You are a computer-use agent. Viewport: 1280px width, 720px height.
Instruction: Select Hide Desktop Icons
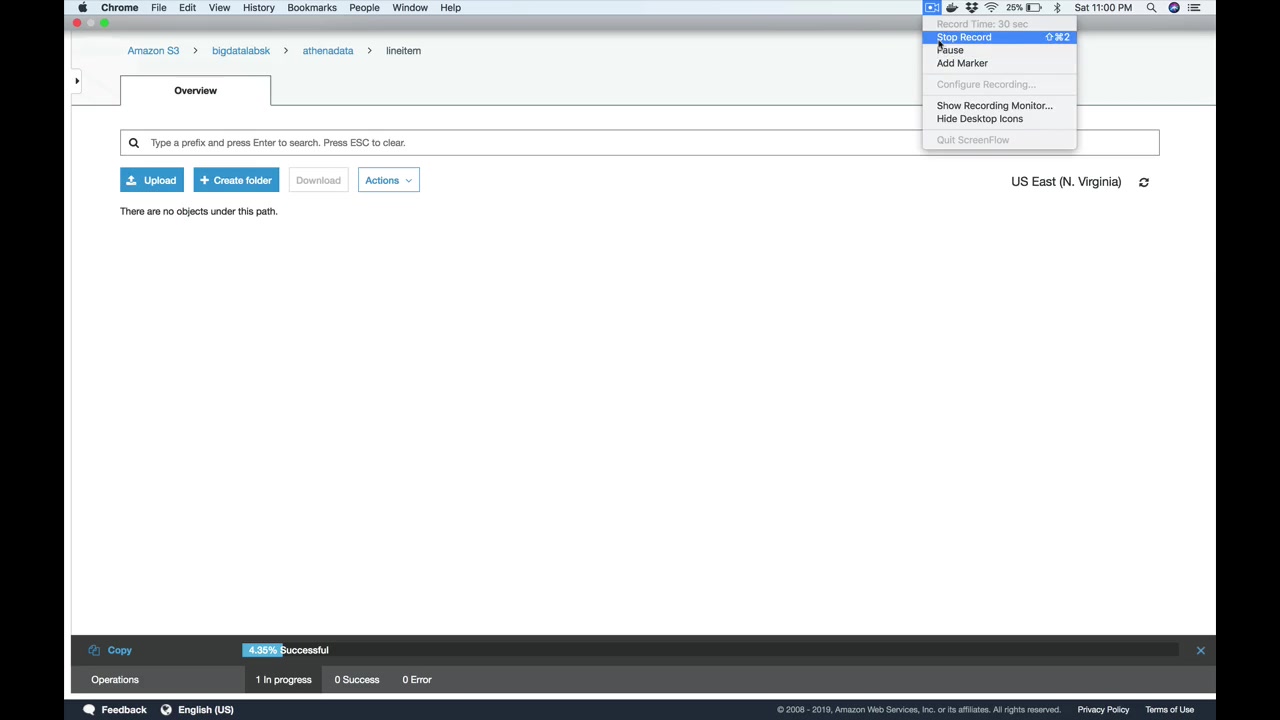(x=999, y=118)
